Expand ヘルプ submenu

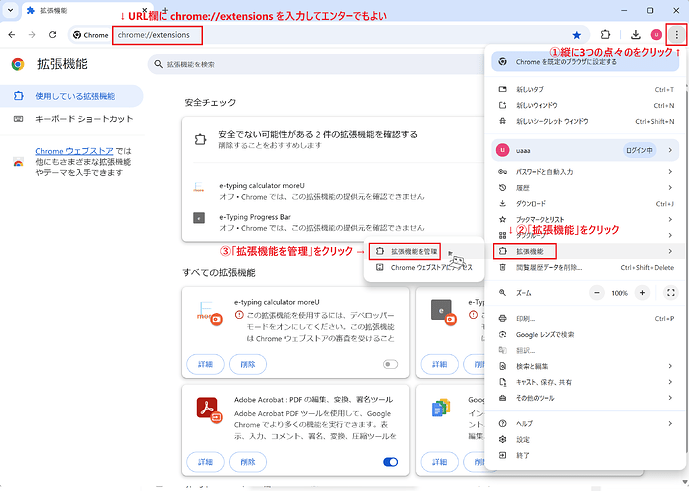tap(585, 423)
